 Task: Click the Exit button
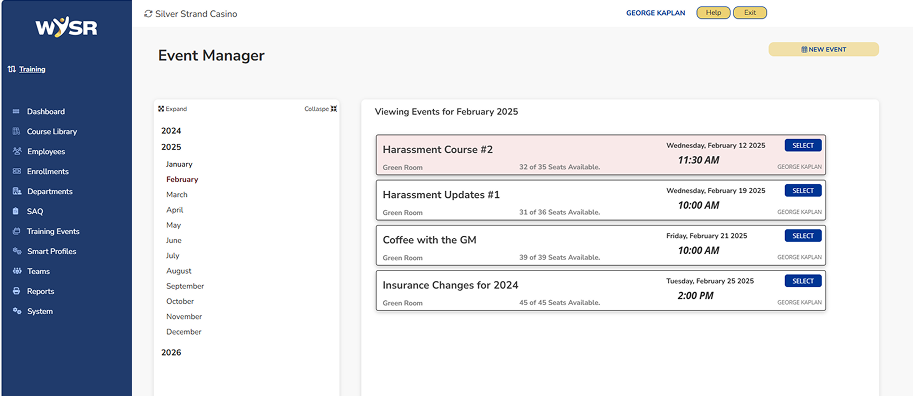(x=749, y=13)
